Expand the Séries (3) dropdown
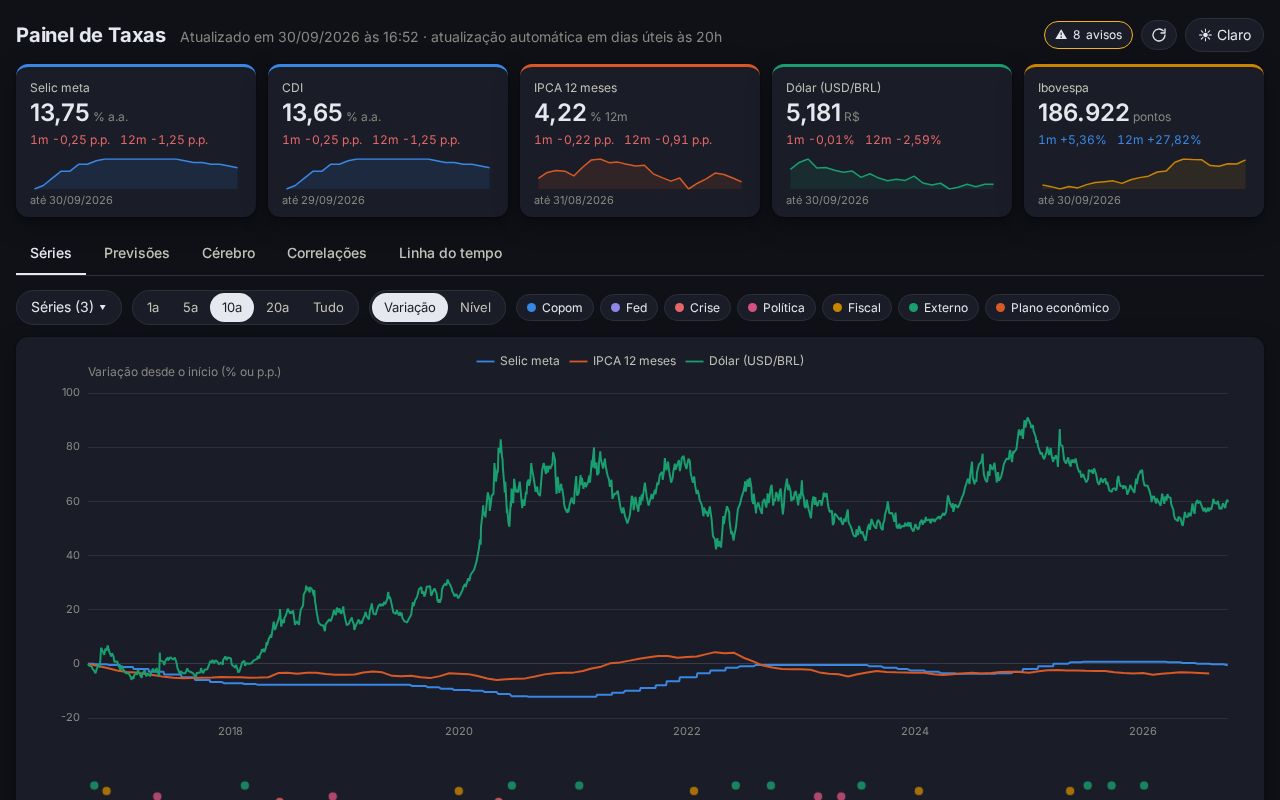The width and height of the screenshot is (1280, 800). point(69,307)
